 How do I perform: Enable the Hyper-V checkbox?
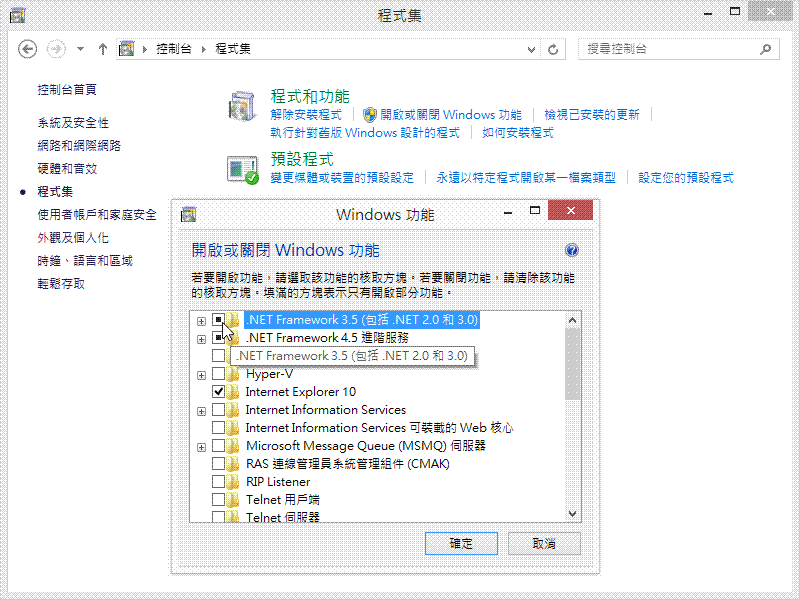click(218, 374)
